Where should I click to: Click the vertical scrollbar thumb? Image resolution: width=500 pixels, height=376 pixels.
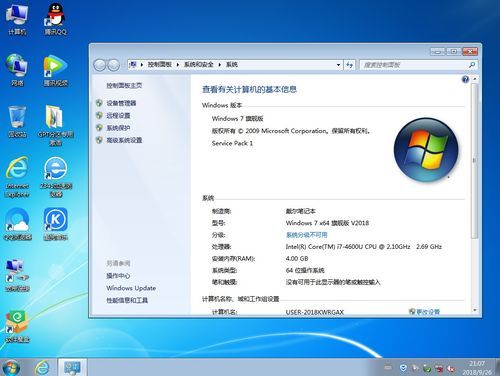tap(475, 161)
